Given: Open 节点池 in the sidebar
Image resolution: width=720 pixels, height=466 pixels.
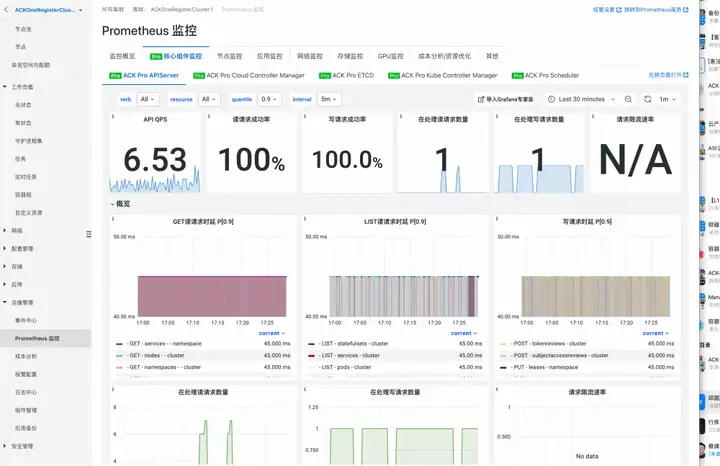Looking at the screenshot, I should (x=23, y=29).
